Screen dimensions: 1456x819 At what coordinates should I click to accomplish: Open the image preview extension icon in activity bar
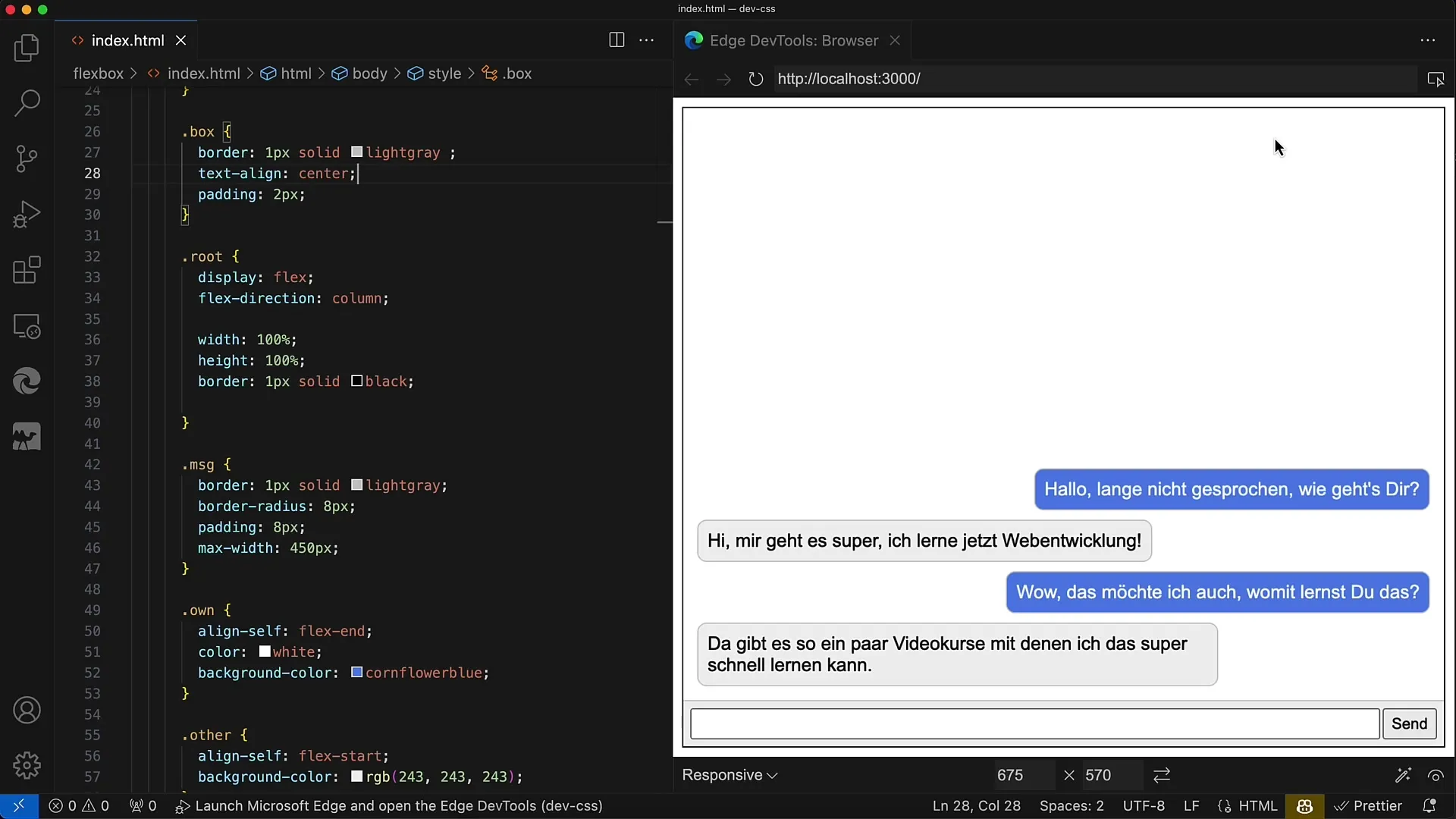point(27,437)
